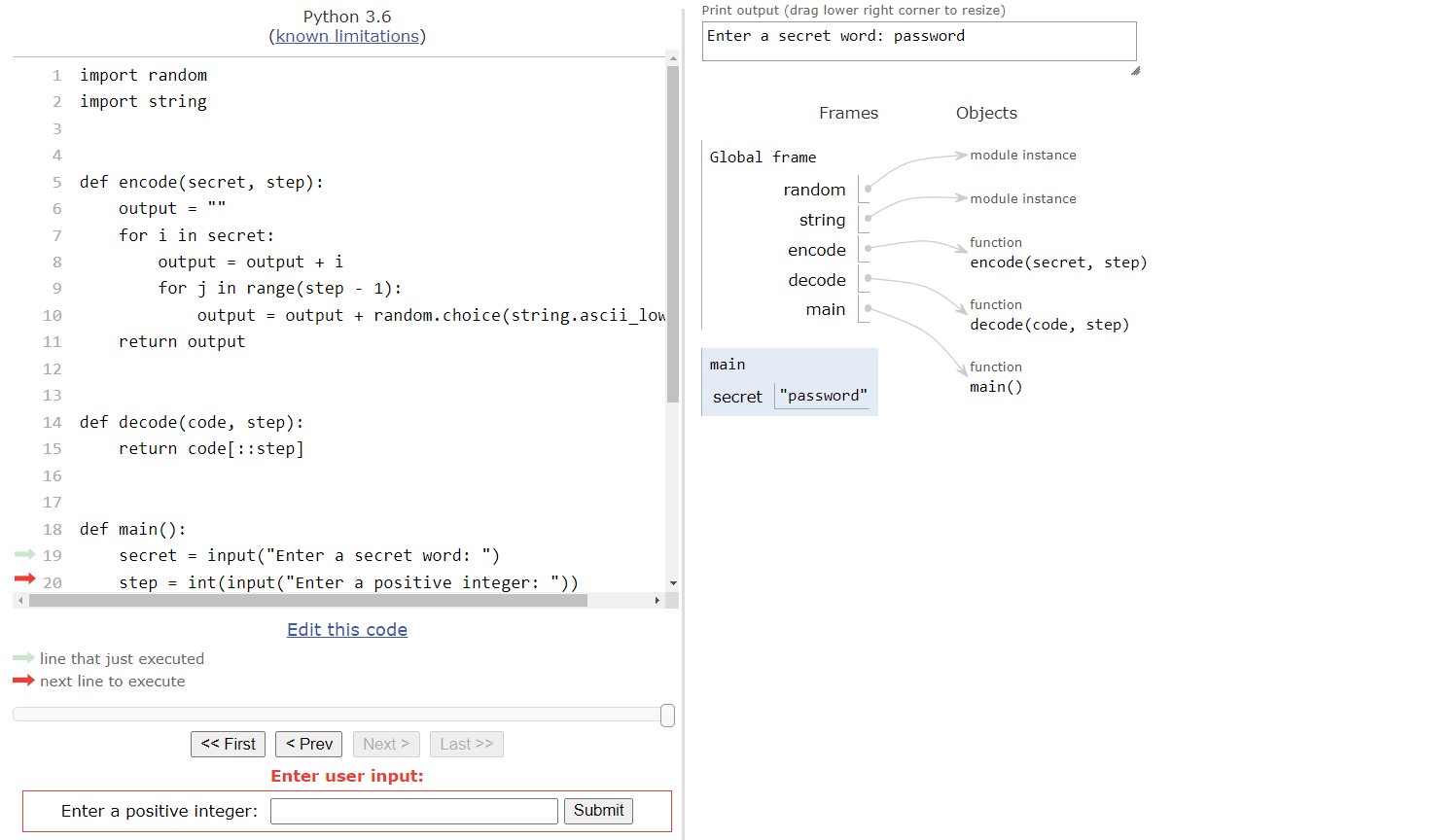Click the 'Python 3.6' title
Screen dimensions: 1456x840
347,17
